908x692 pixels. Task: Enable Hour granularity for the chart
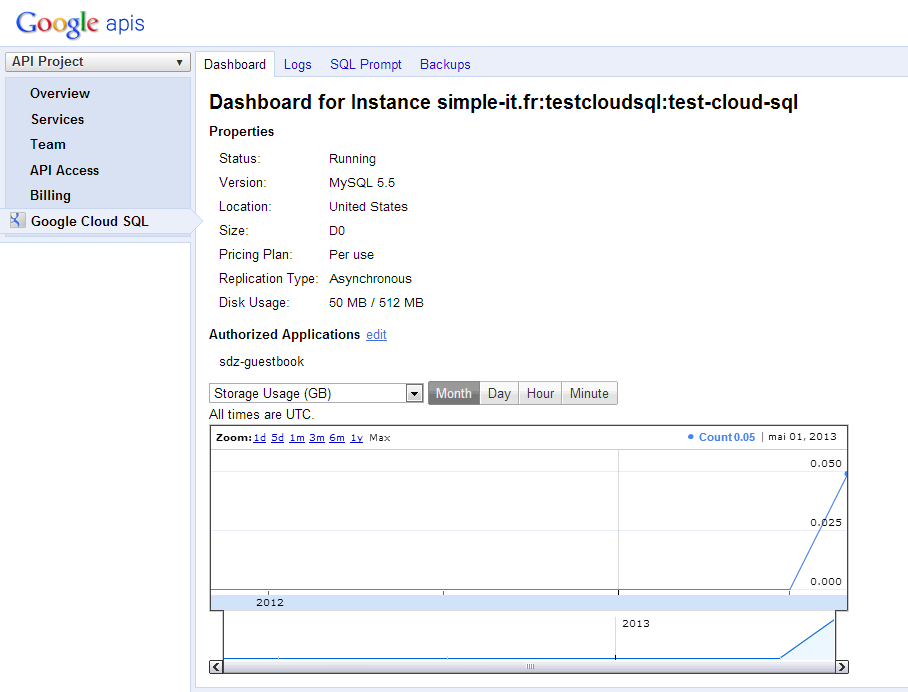click(540, 393)
